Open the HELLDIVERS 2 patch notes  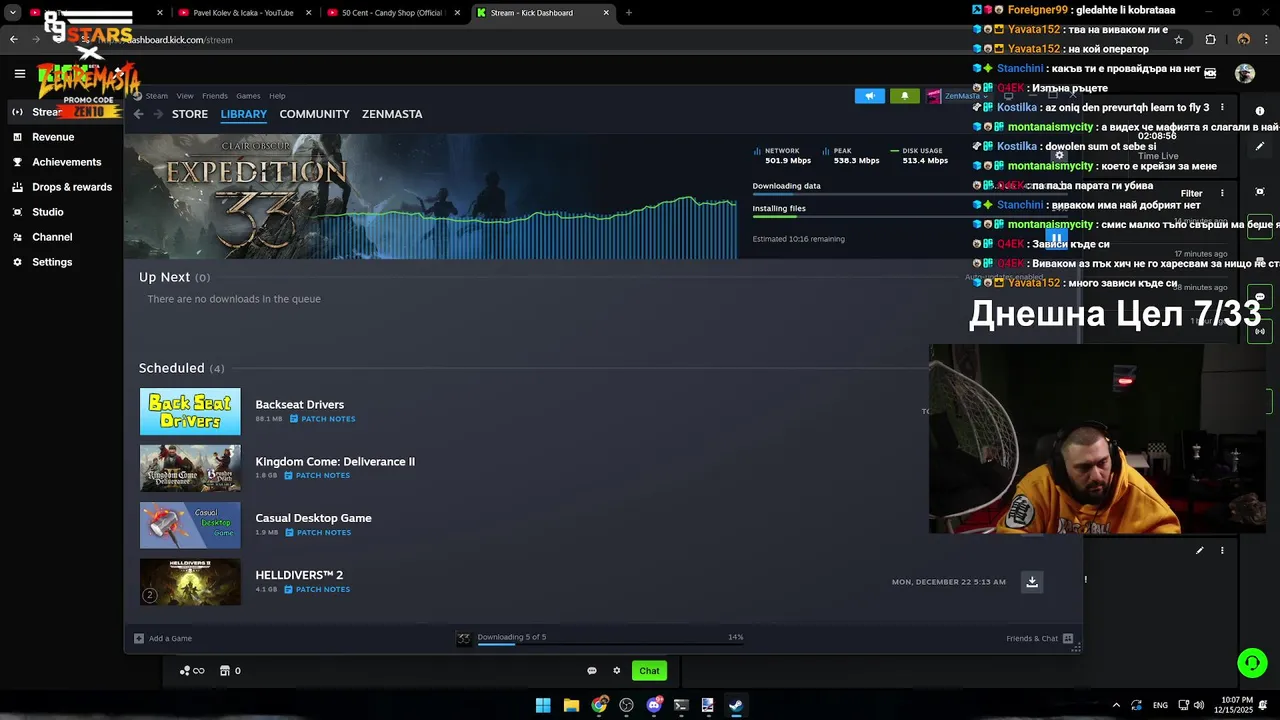317,590
